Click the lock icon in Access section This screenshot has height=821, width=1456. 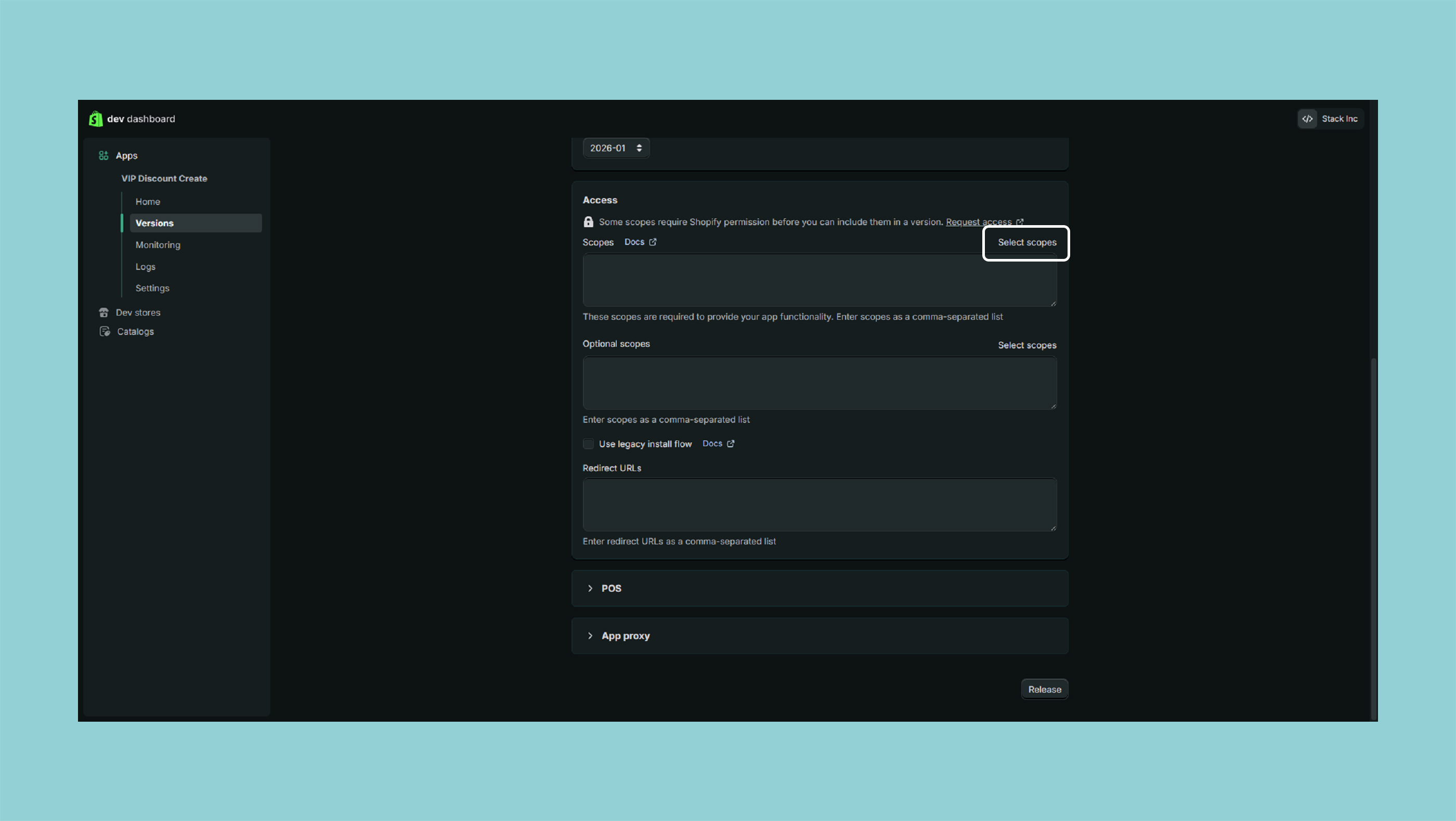[x=589, y=222]
